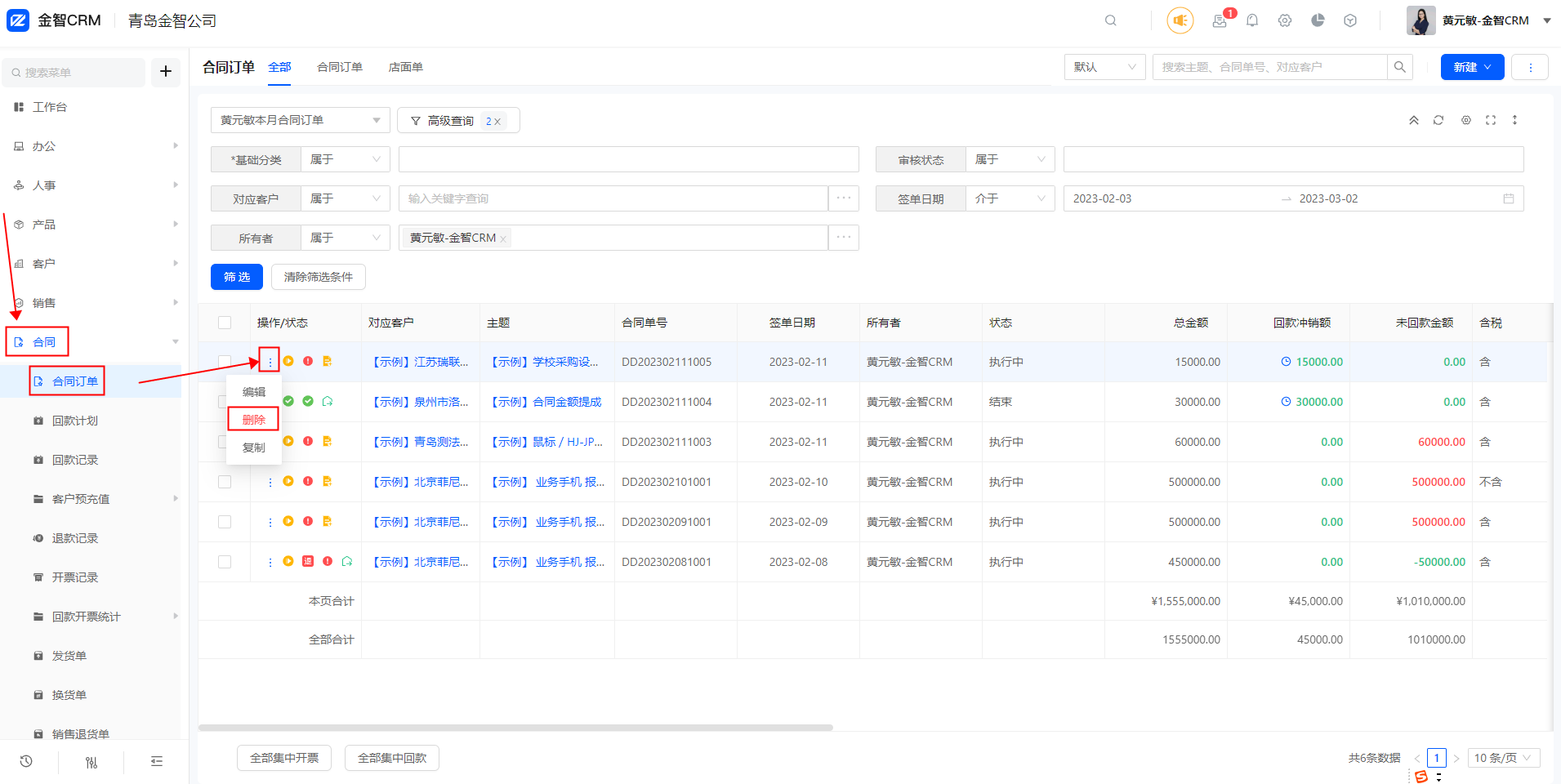The width and height of the screenshot is (1561, 784).
Task: Expand the 默认 search scope dropdown
Action: coord(1104,67)
